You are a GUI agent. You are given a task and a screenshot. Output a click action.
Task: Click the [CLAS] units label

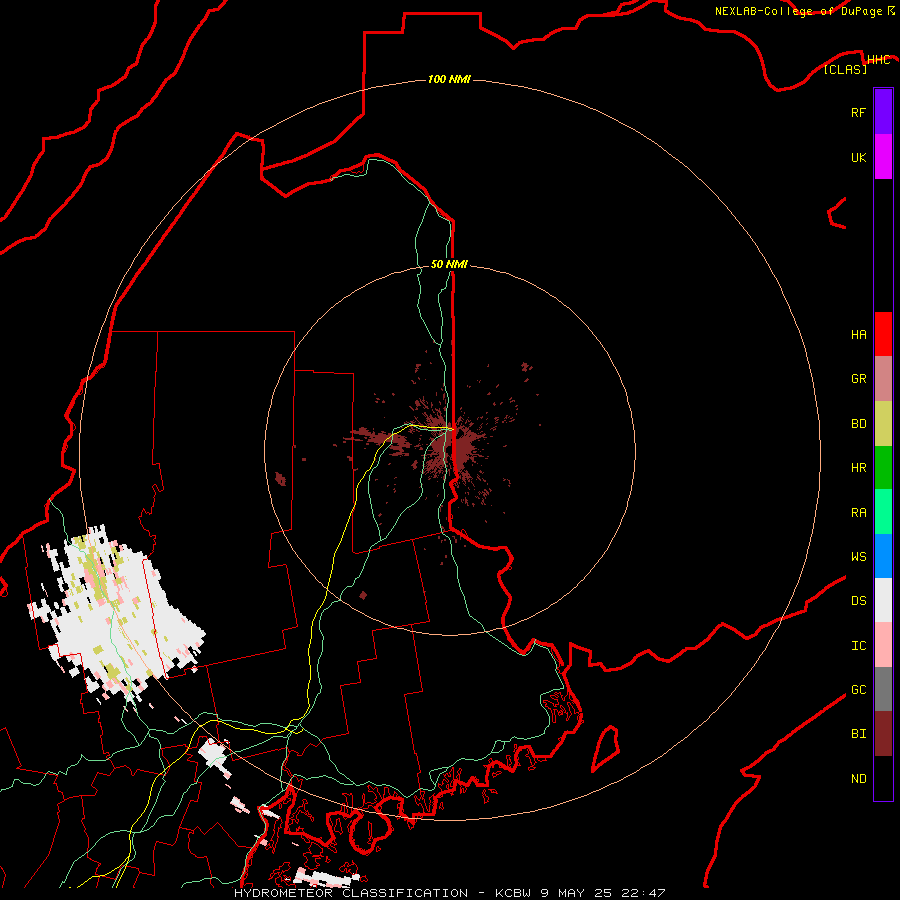[845, 69]
